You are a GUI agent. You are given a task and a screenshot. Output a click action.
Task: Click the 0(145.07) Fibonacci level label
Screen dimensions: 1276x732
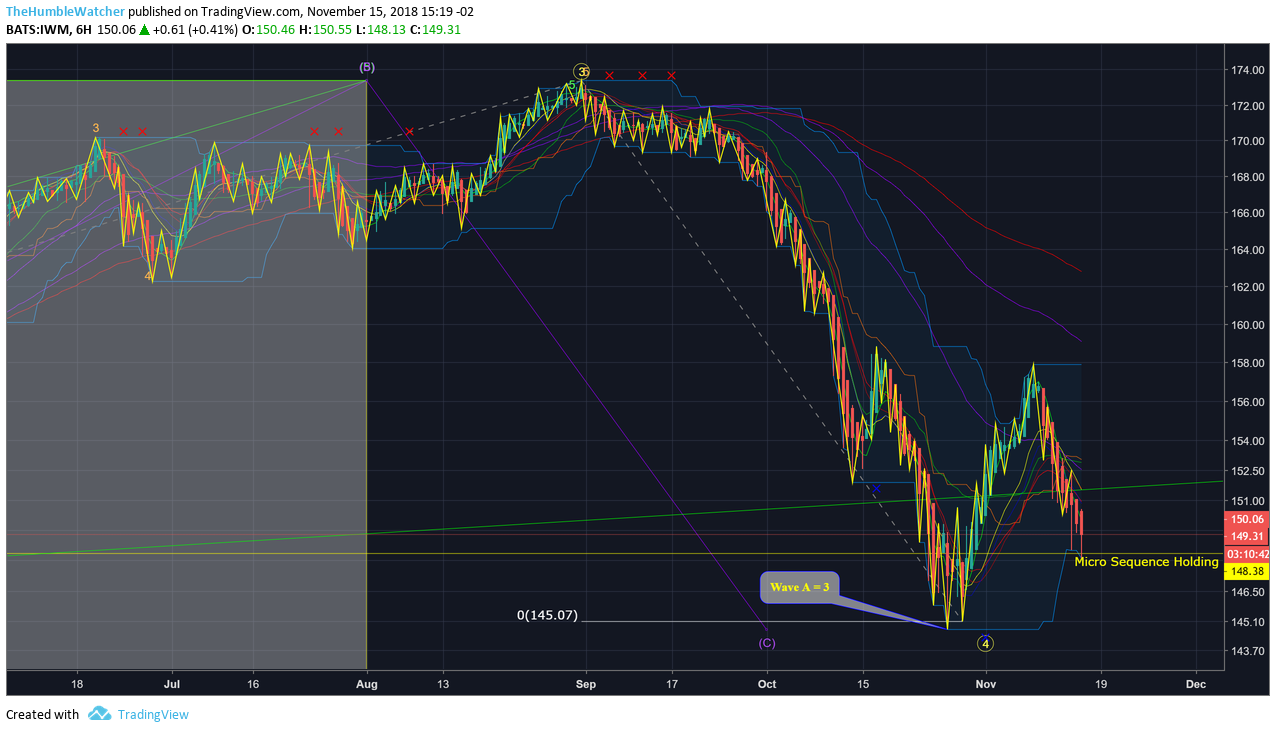point(548,616)
